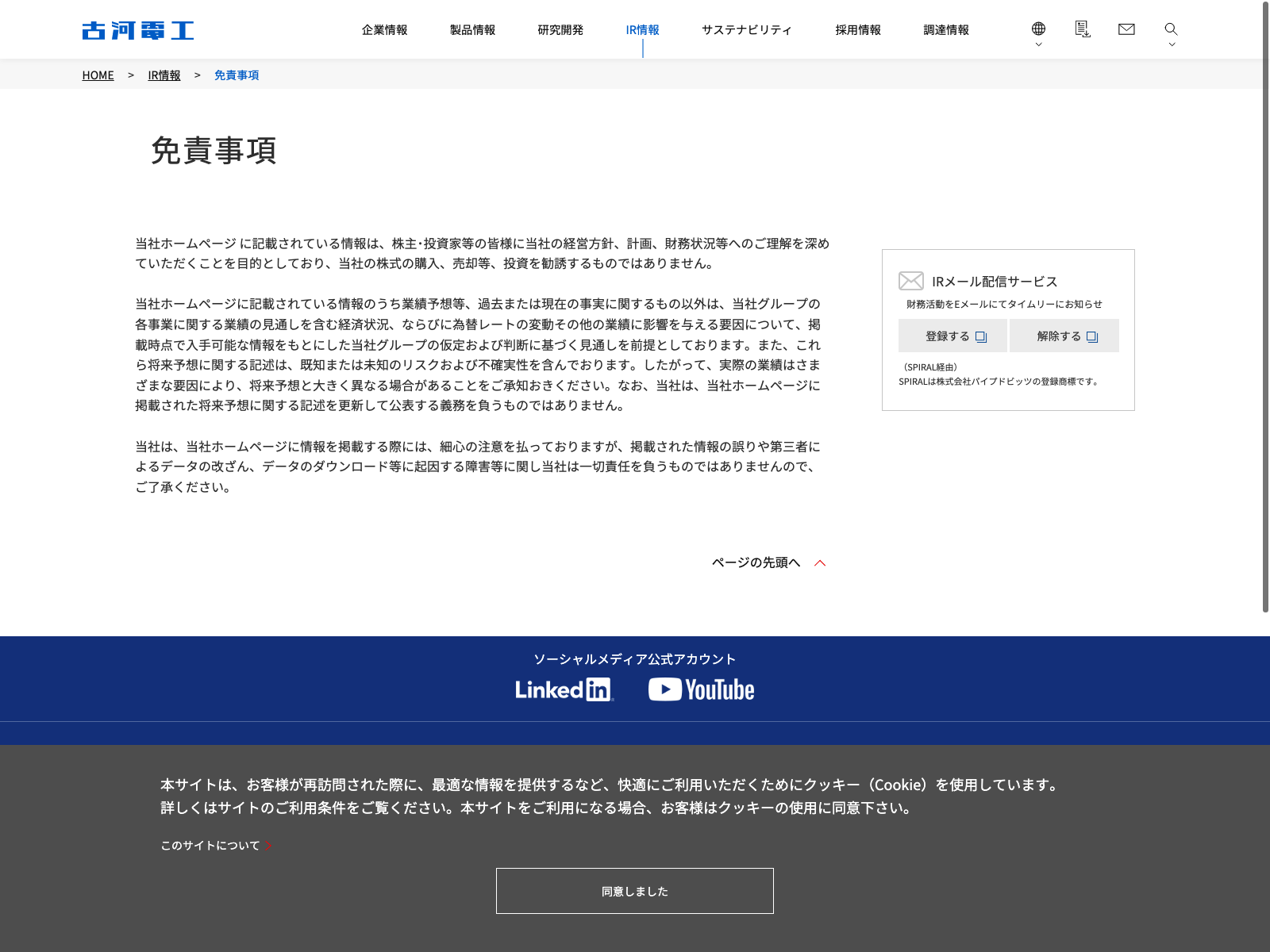Screen dimensions: 1270x952
Task: Open the LinkedIn official account
Action: (x=564, y=689)
